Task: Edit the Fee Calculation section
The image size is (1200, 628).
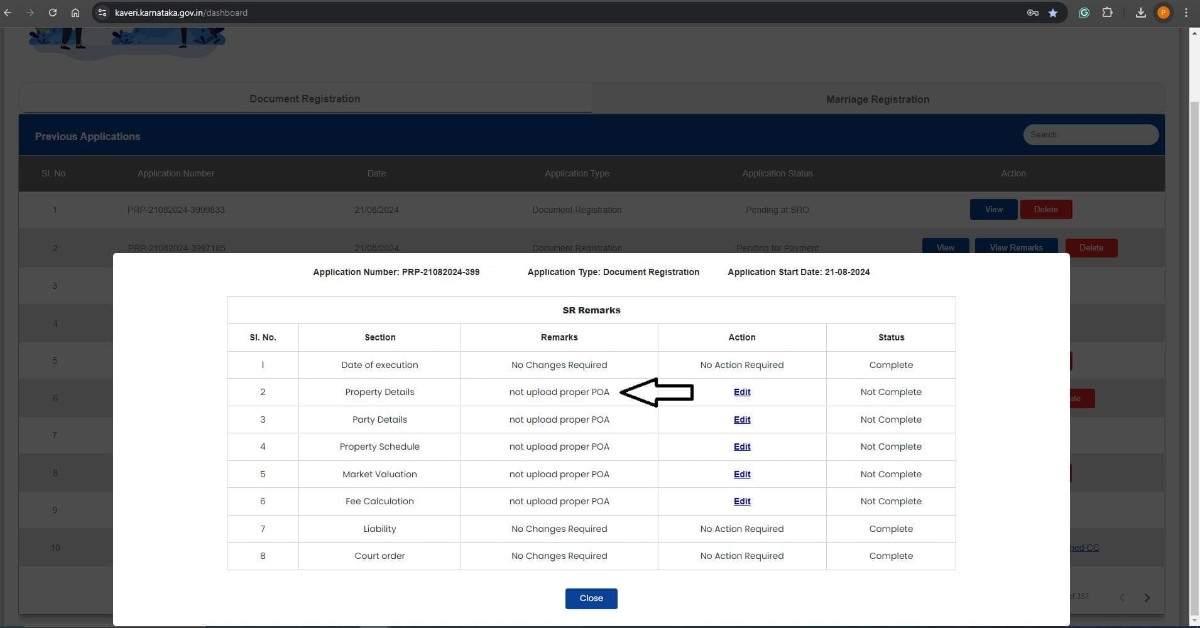Action: click(x=742, y=501)
